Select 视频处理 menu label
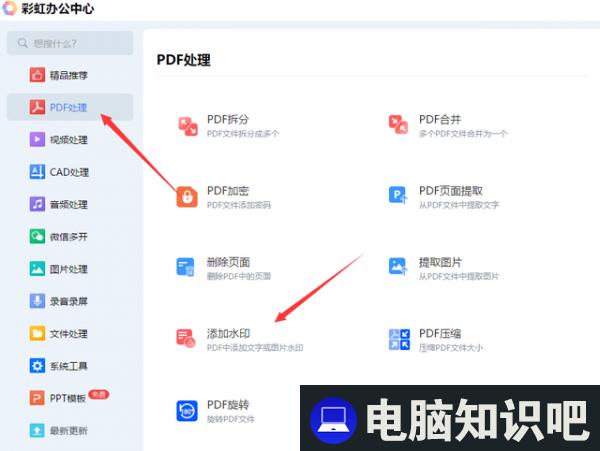The width and height of the screenshot is (600, 451). pyautogui.click(x=69, y=140)
